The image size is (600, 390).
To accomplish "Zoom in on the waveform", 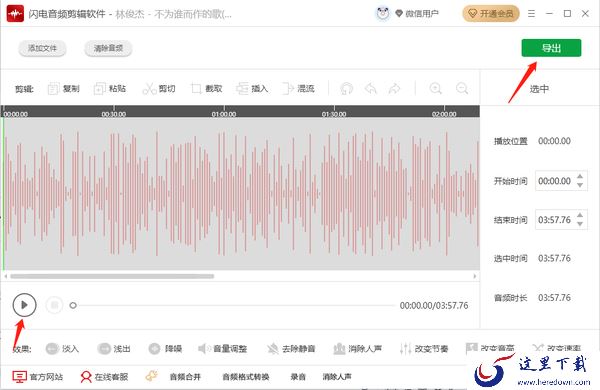I will tap(435, 88).
